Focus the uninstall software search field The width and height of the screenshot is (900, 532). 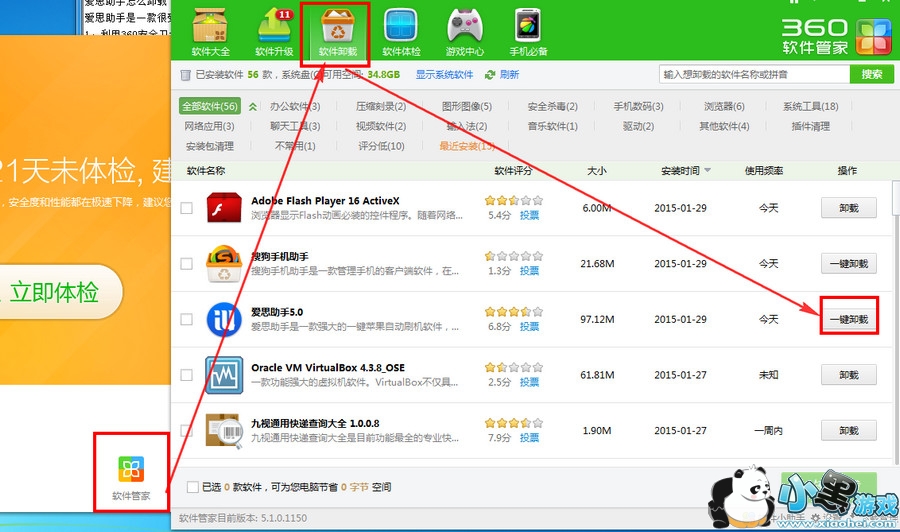[754, 74]
